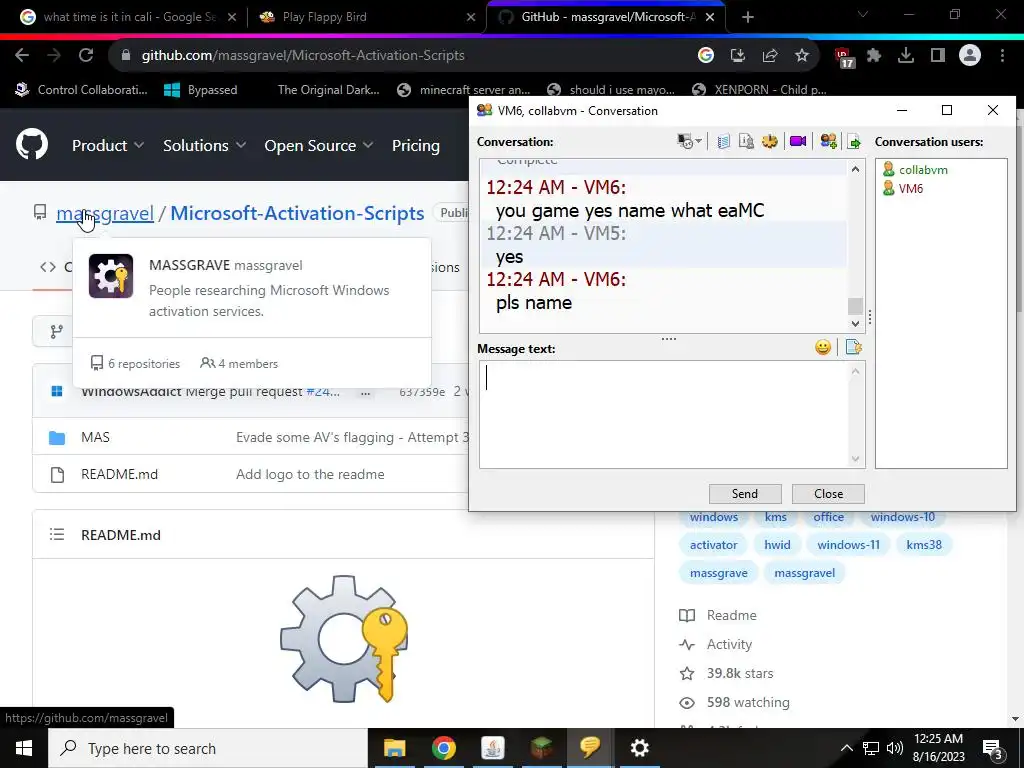Open MAS folder in file list
The image size is (1024, 768).
click(95, 437)
